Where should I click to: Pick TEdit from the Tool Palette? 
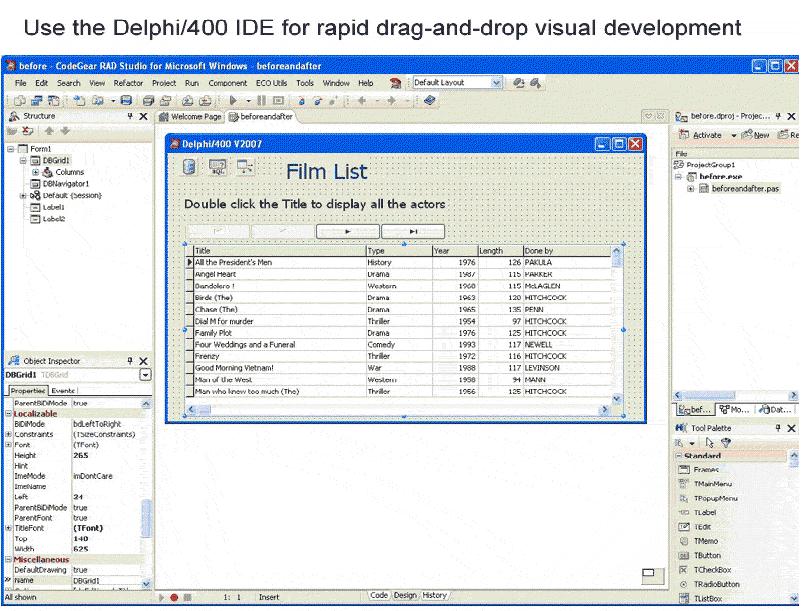(702, 526)
